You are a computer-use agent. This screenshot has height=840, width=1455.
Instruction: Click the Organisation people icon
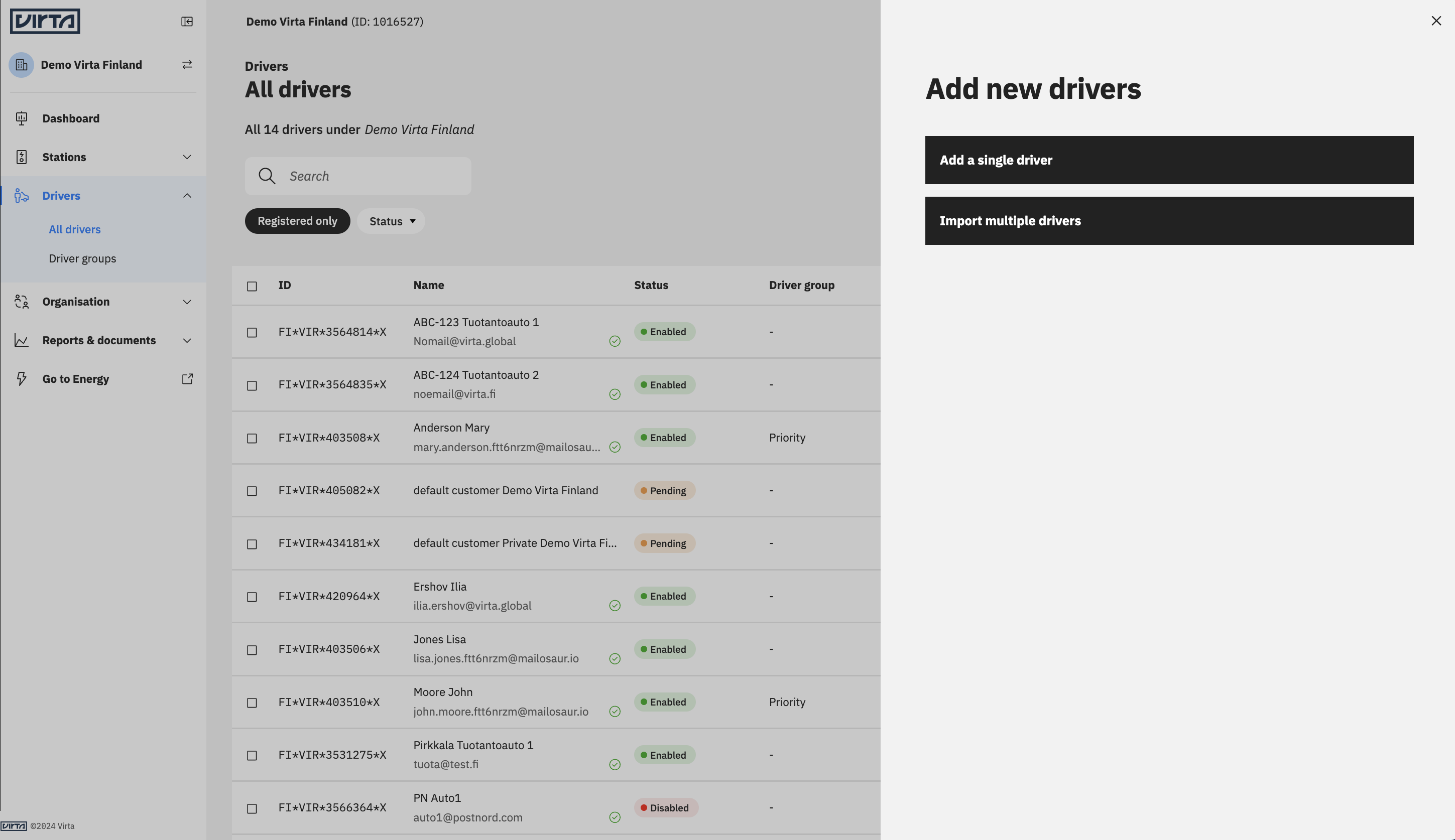coord(22,301)
